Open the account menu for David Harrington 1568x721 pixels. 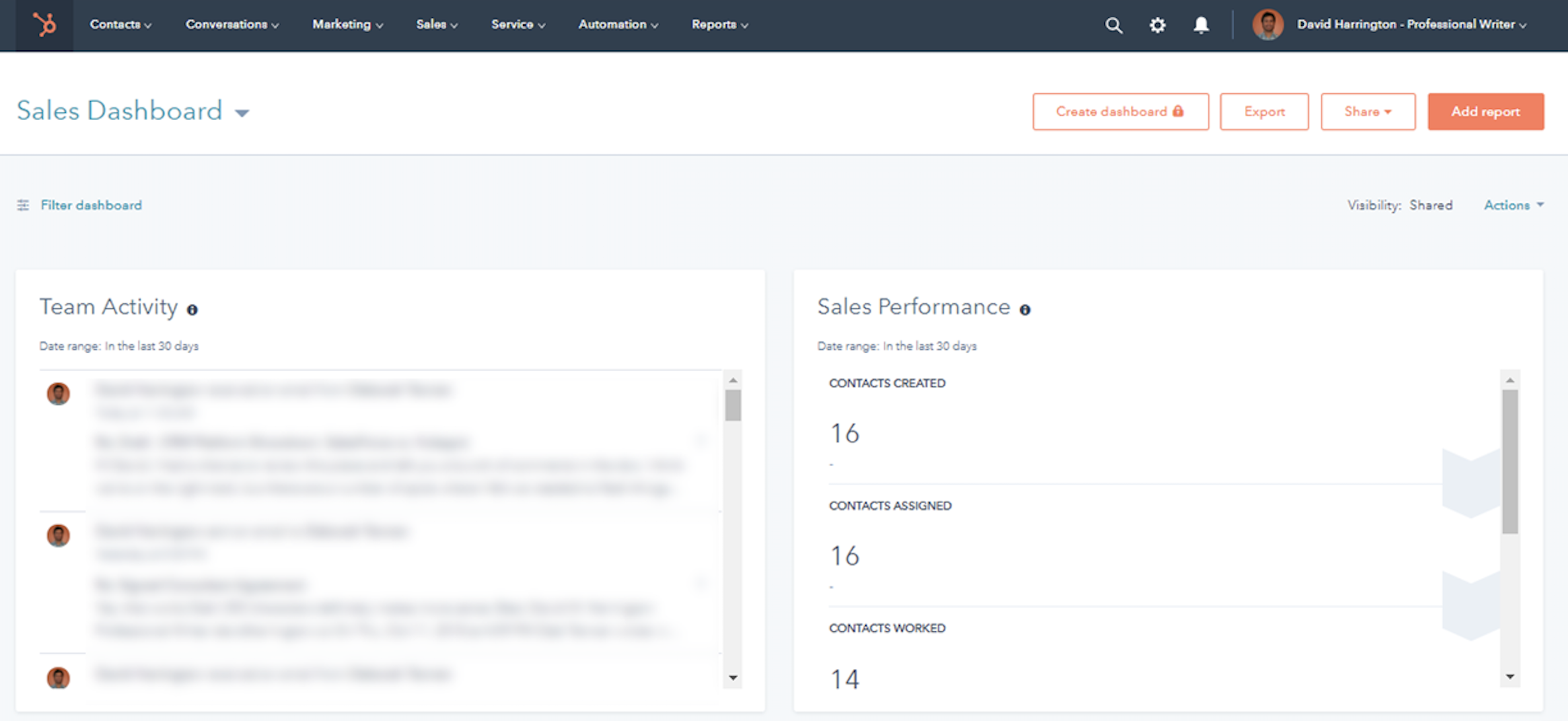click(1411, 25)
